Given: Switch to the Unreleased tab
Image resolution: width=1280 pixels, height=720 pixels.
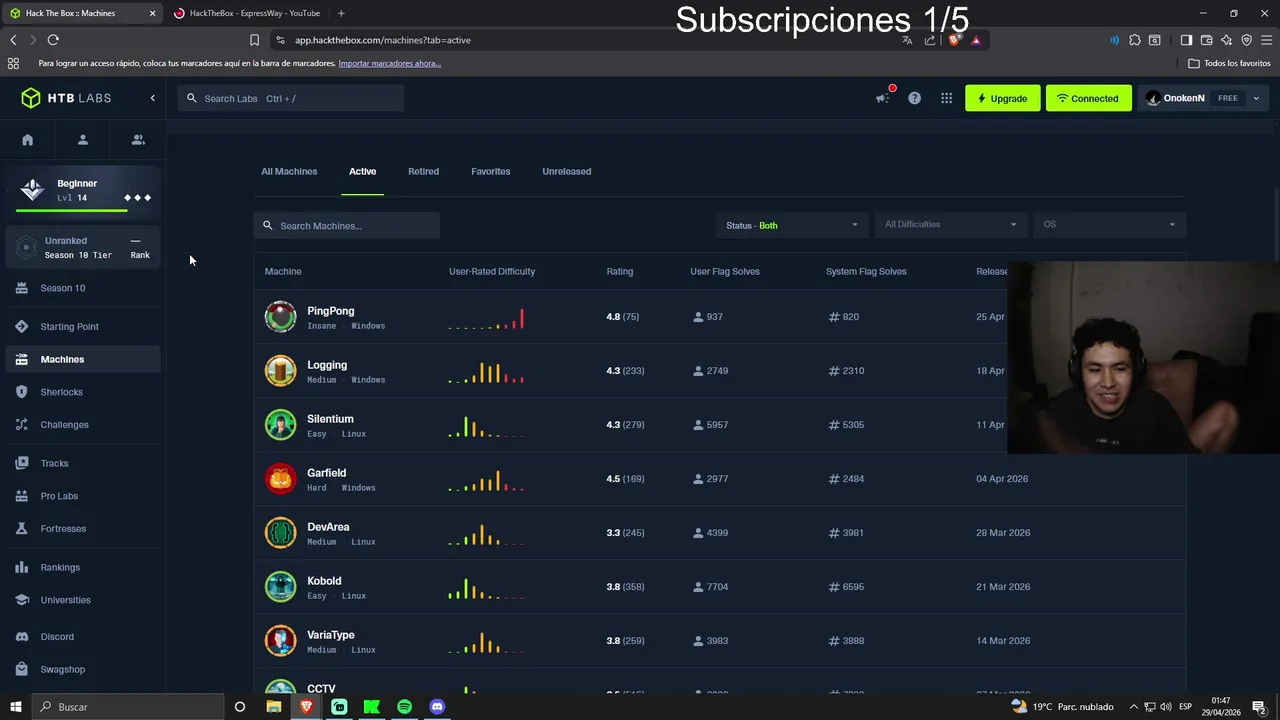Looking at the screenshot, I should [566, 171].
